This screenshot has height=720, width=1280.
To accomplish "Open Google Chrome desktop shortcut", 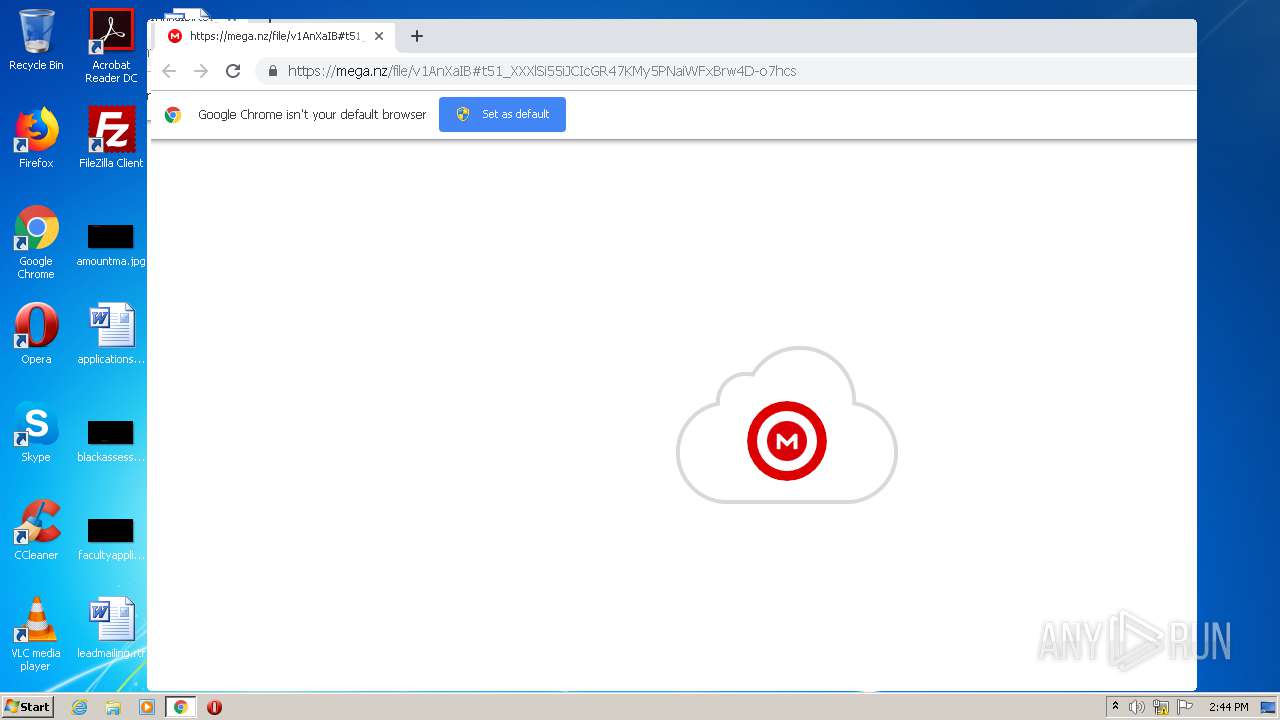I will pos(36,242).
